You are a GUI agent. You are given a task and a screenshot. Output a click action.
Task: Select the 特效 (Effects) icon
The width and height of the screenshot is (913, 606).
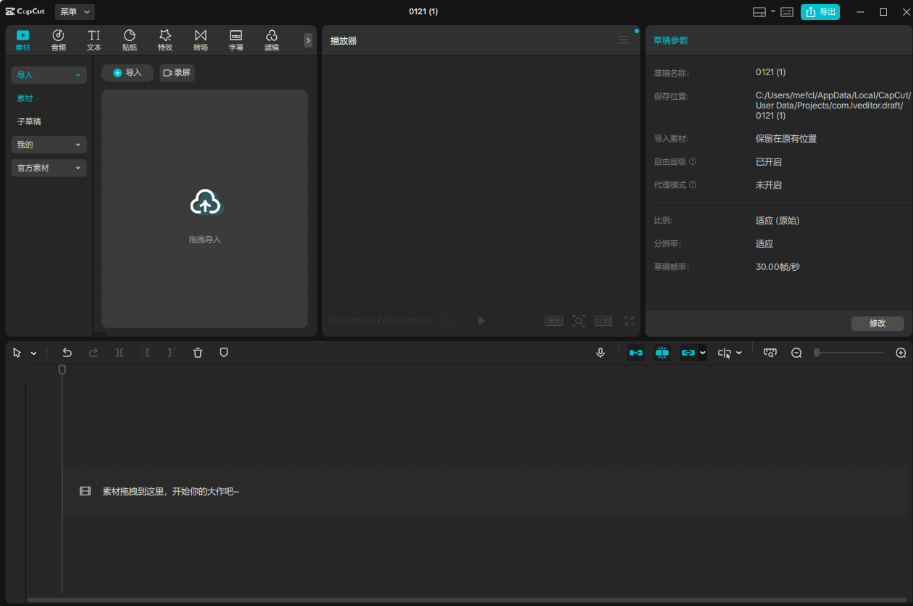pos(165,40)
